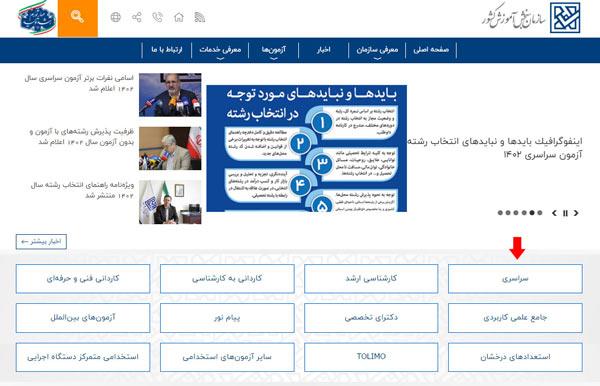Go to home icon in header
The width and height of the screenshot is (600, 386).
point(179,17)
